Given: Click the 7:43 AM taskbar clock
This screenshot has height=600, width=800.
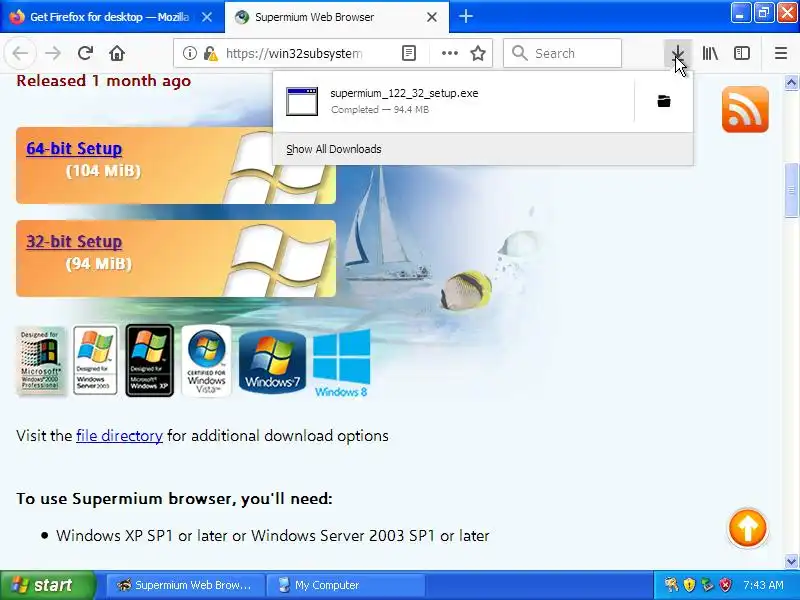Looking at the screenshot, I should point(763,585).
